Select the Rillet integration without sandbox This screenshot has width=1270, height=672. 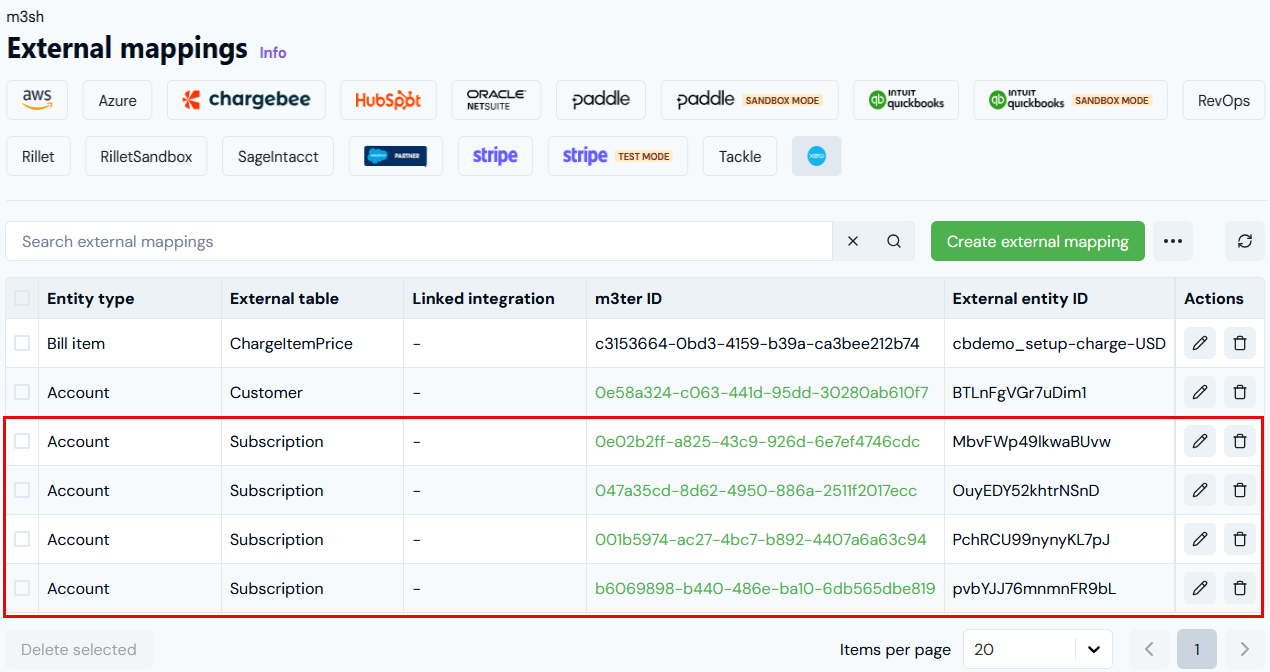[x=39, y=156]
